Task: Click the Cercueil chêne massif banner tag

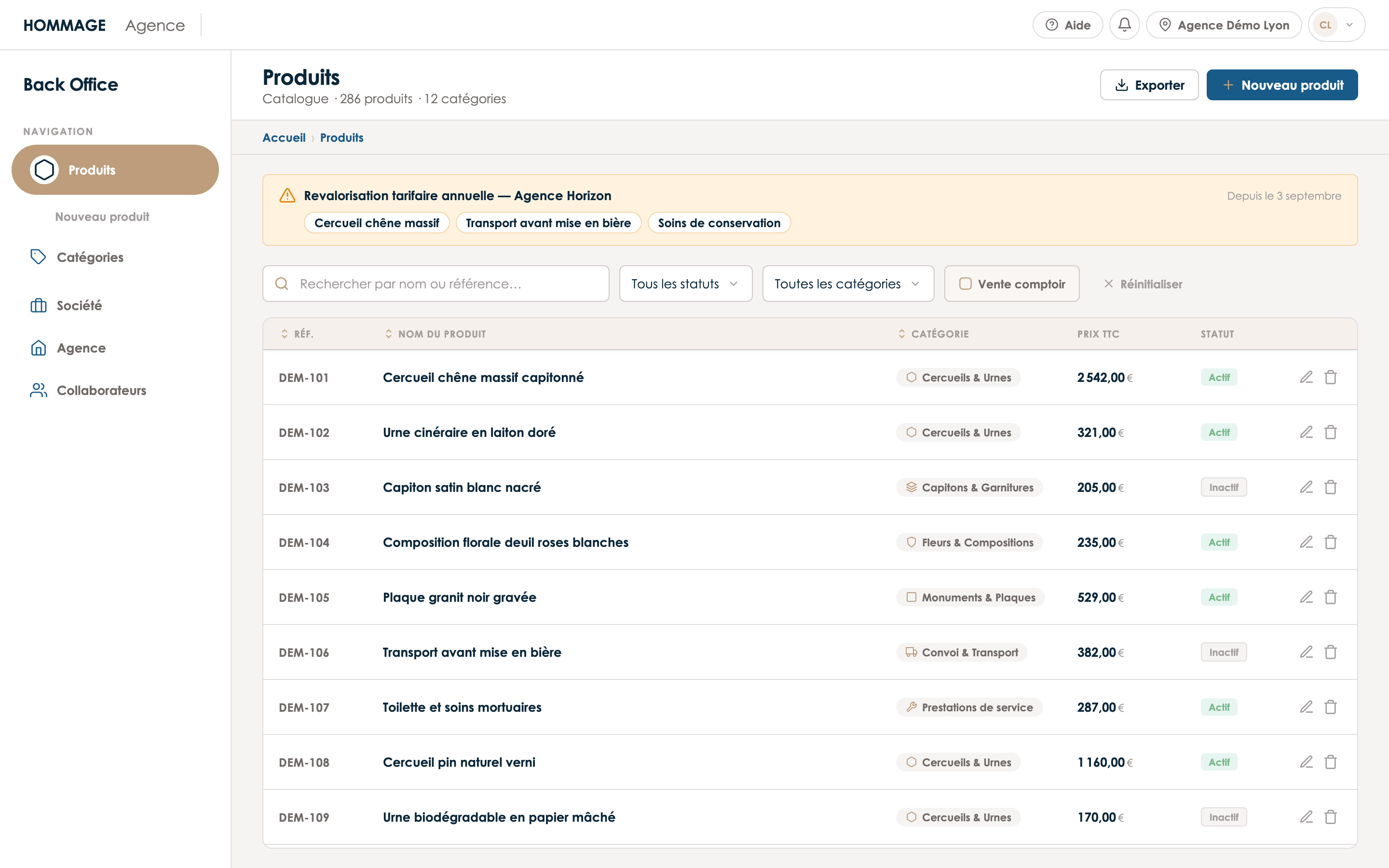Action: (x=377, y=223)
